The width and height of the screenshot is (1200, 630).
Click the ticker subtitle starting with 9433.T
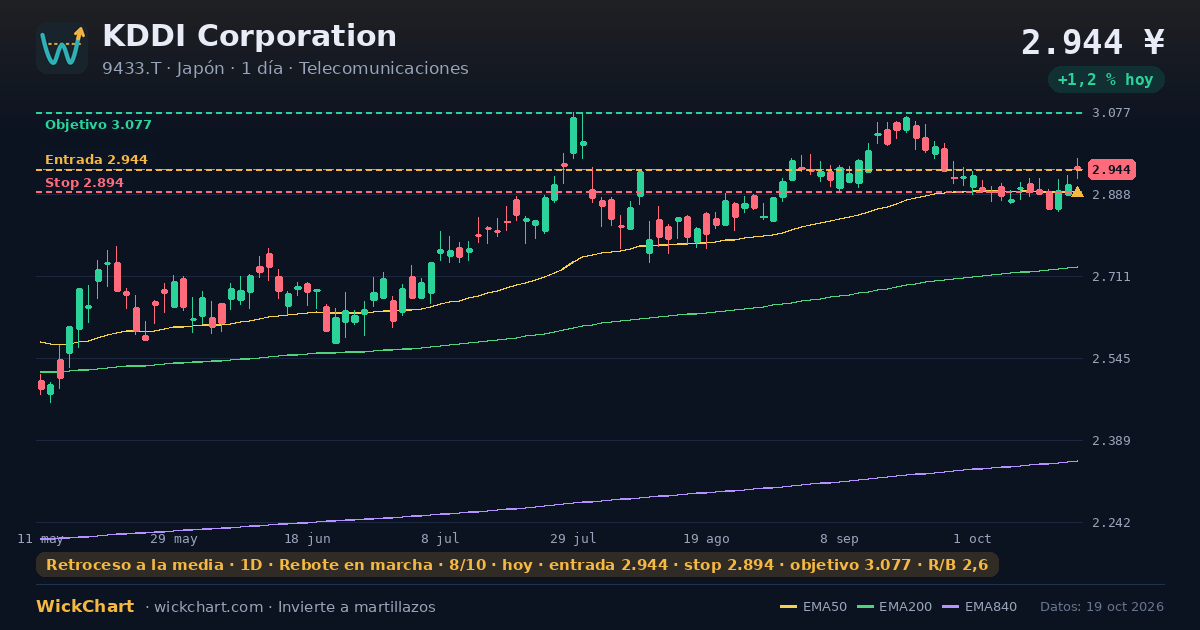[x=285, y=69]
